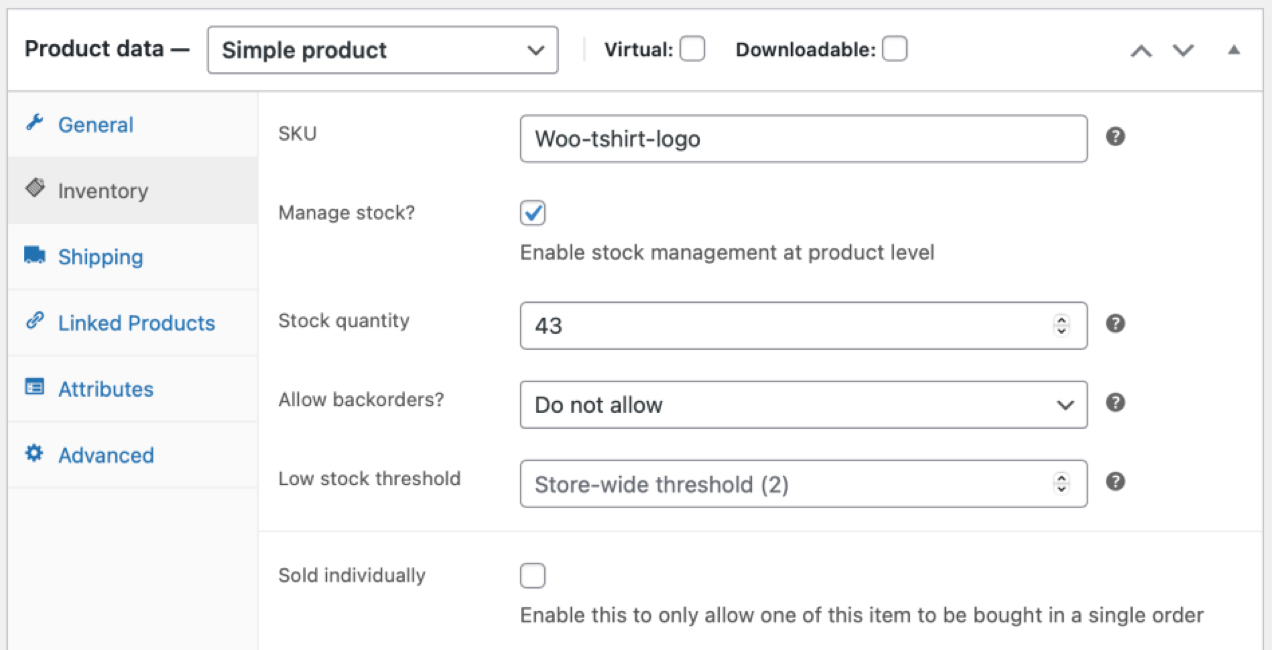Image resolution: width=1272 pixels, height=650 pixels.
Task: Move Product data panel down with arrow
Action: pos(1183,50)
